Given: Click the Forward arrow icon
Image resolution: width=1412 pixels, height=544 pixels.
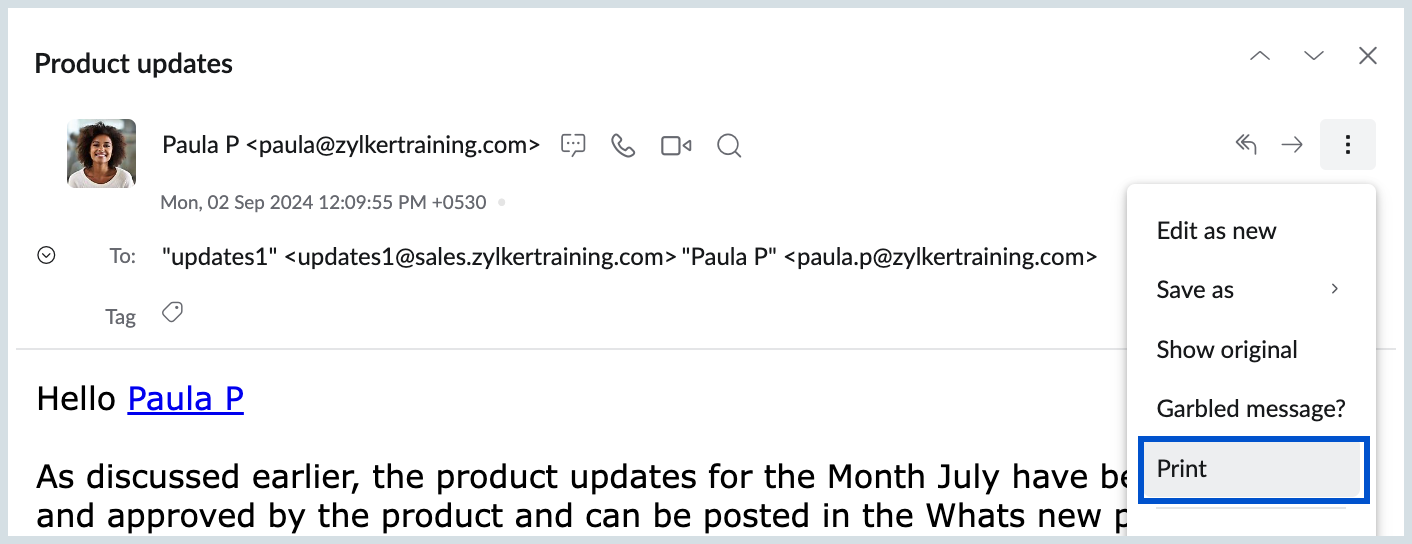Looking at the screenshot, I should click(1293, 145).
